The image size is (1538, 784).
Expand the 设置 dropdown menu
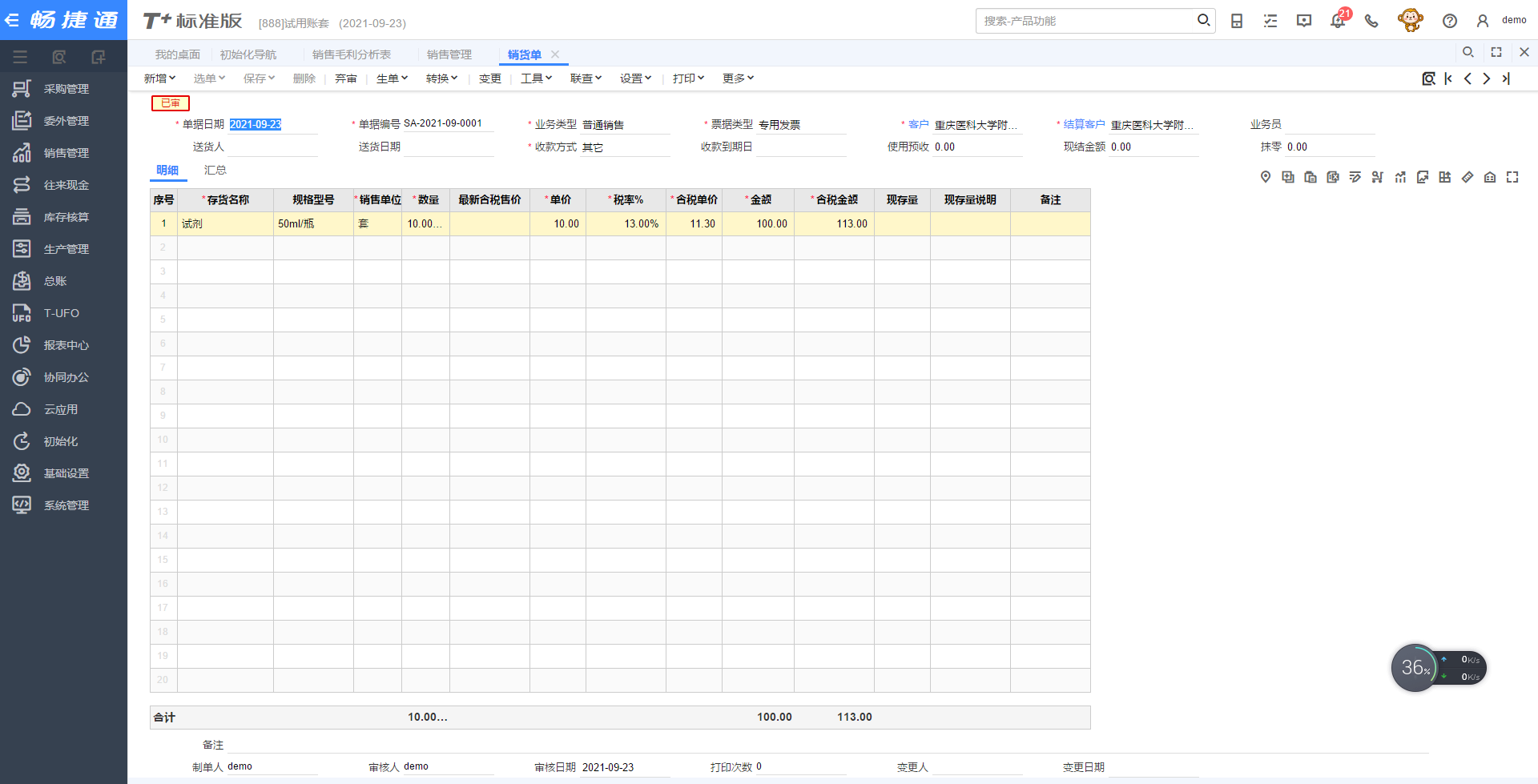point(635,78)
